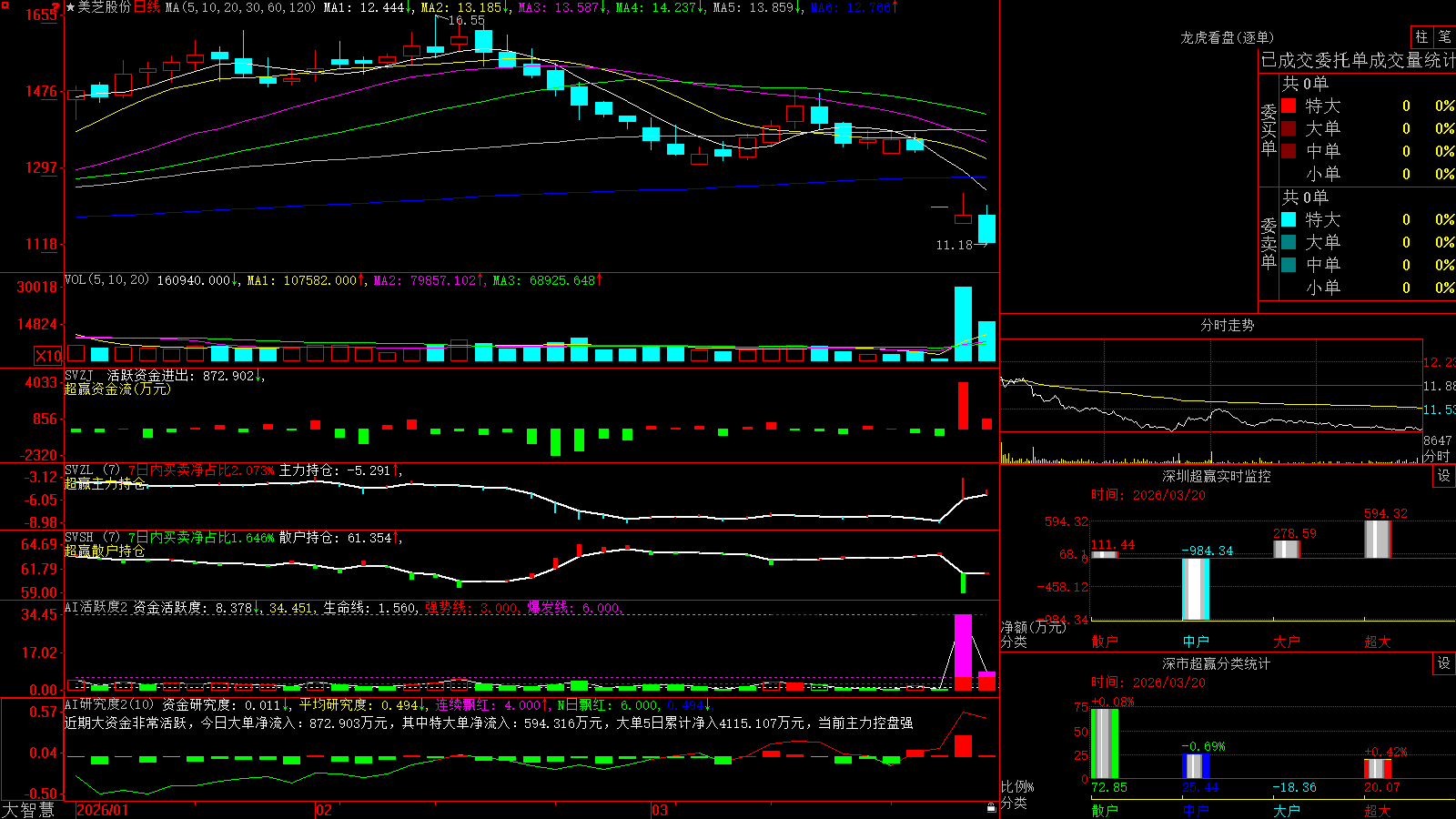Click the 超大 bar in 深圳超赢实时监控 chart
Viewport: 1456px width, 819px height.
coord(1378,539)
